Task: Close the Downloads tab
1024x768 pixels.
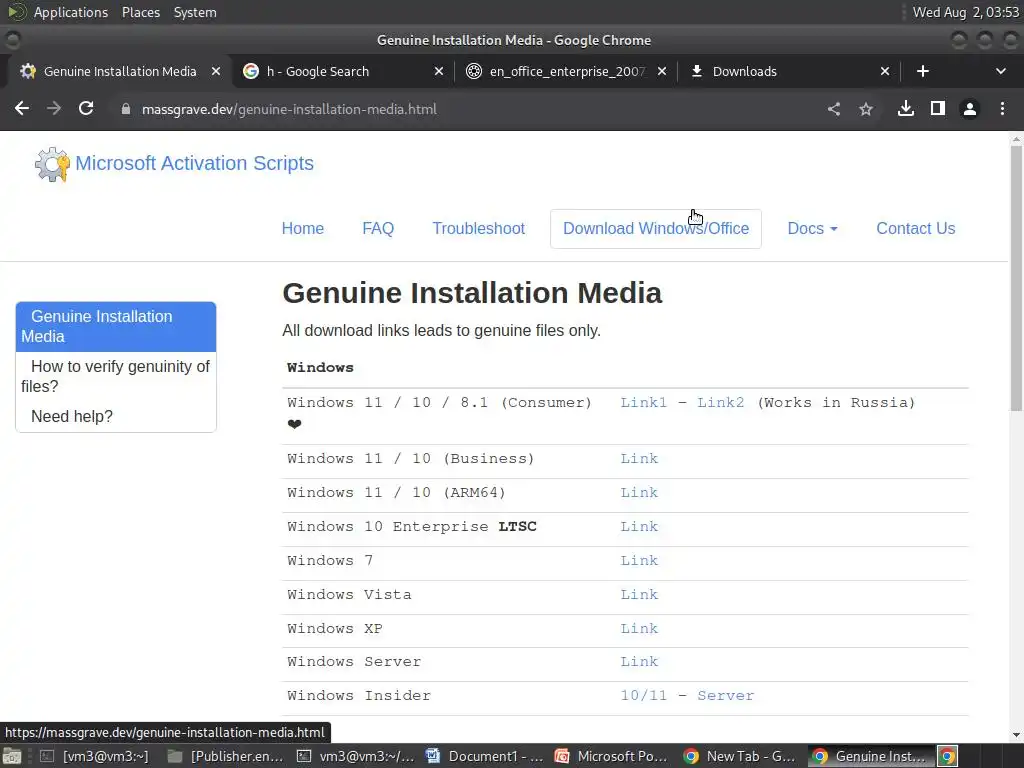Action: (x=885, y=71)
